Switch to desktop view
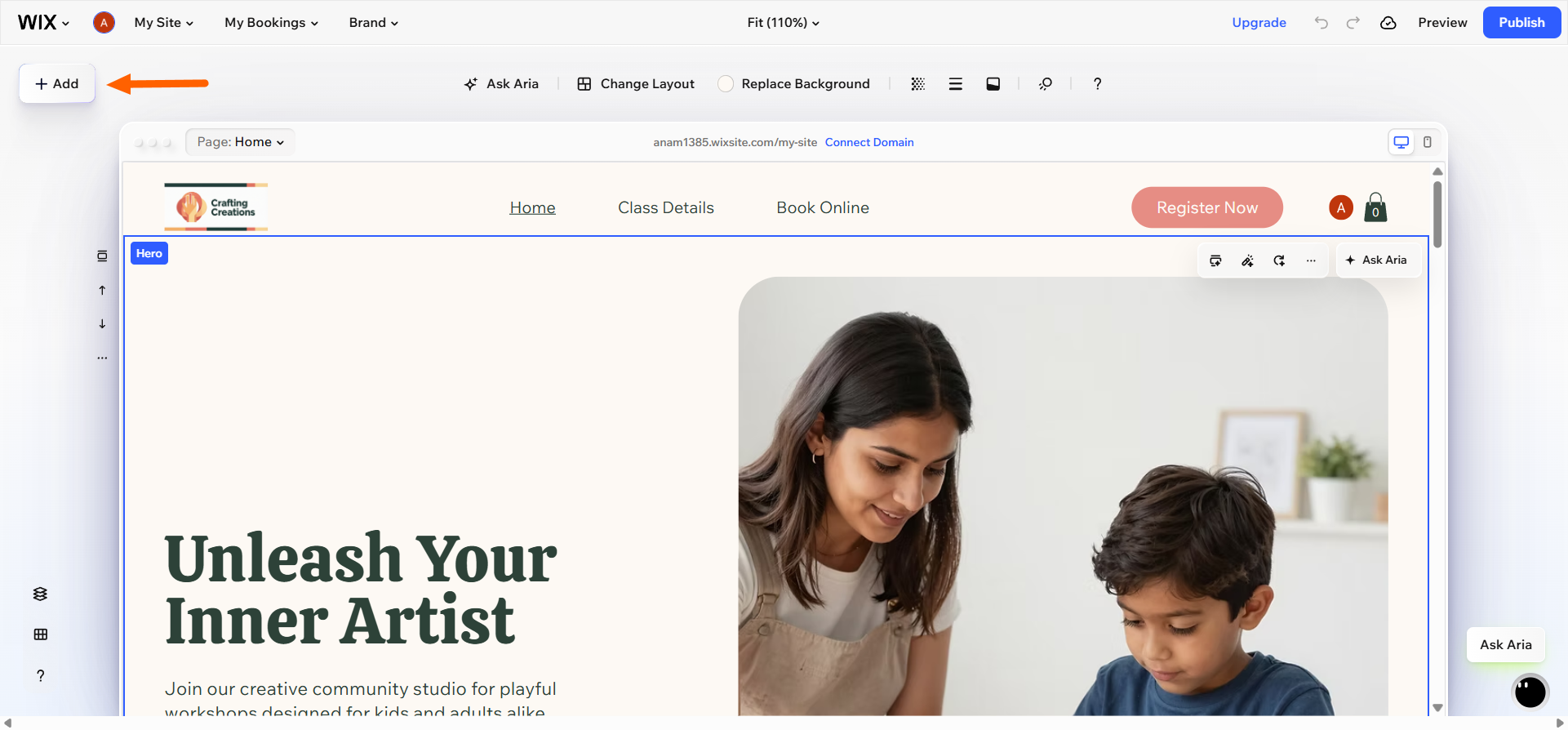This screenshot has height=730, width=1568. tap(1401, 142)
